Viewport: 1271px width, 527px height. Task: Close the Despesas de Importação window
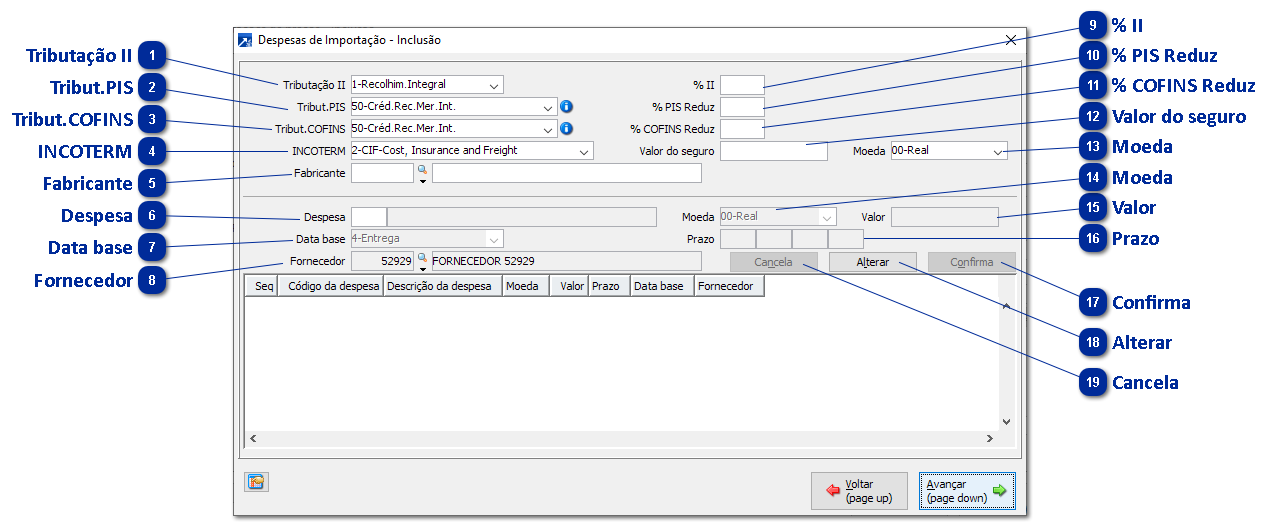(1010, 40)
